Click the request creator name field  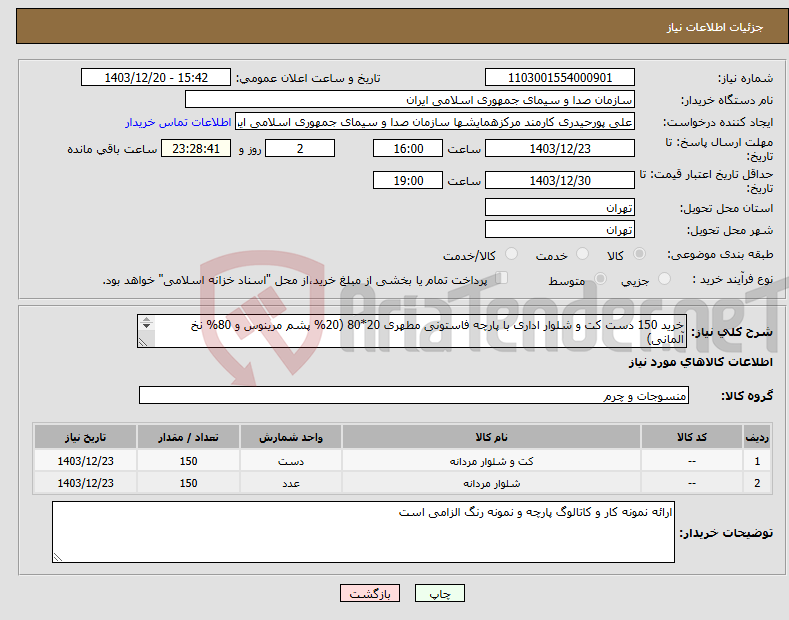435,122
